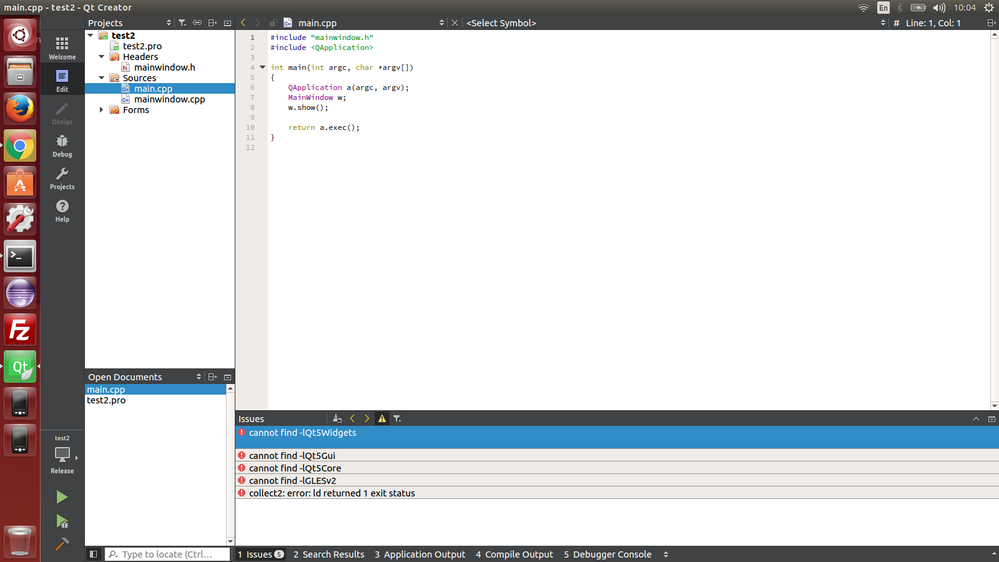
Task: Split the Projects side panel
Action: [213, 23]
